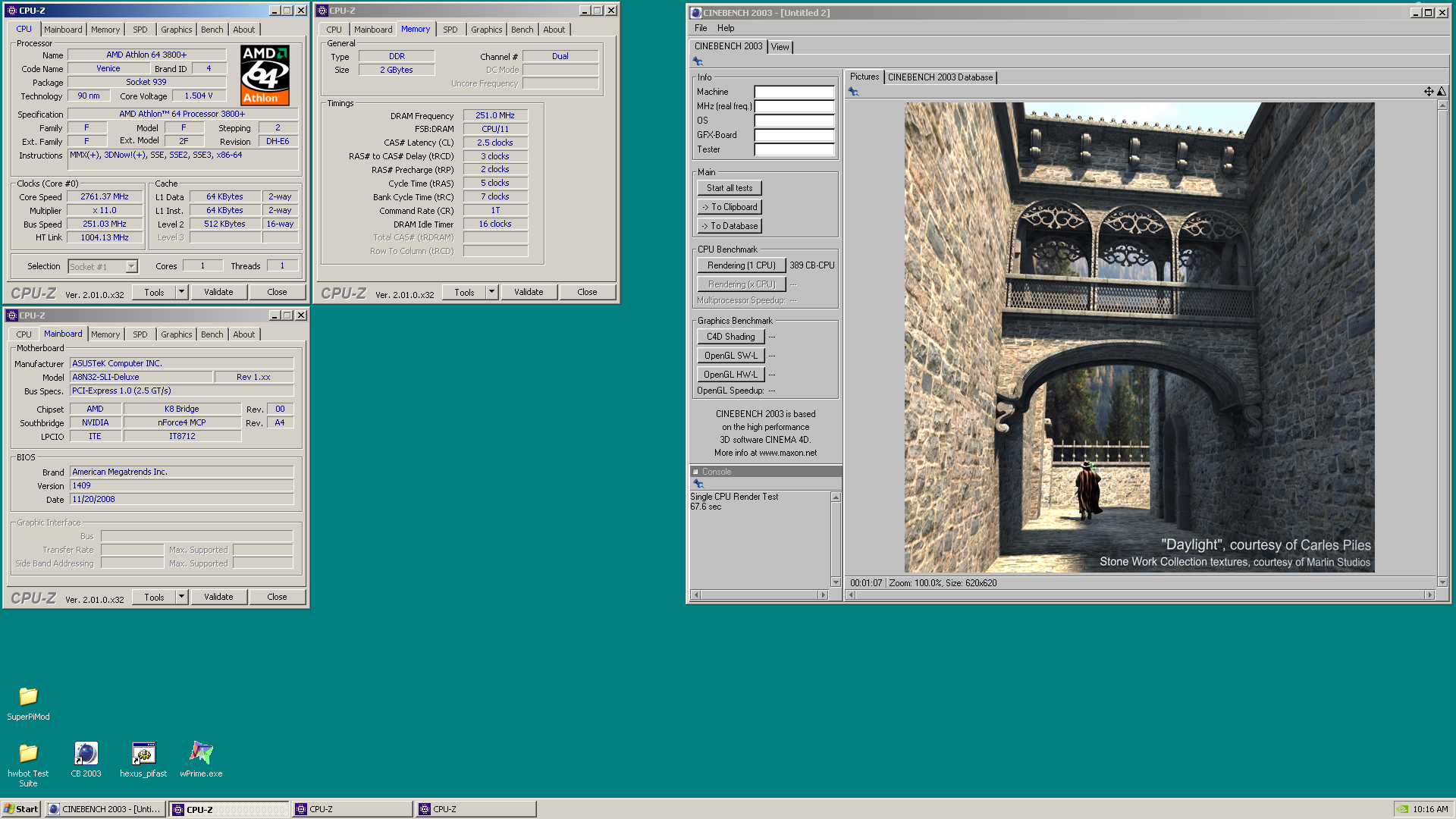This screenshot has width=1456, height=819.
Task: Open the File menu in CINEBENCH
Action: [701, 28]
